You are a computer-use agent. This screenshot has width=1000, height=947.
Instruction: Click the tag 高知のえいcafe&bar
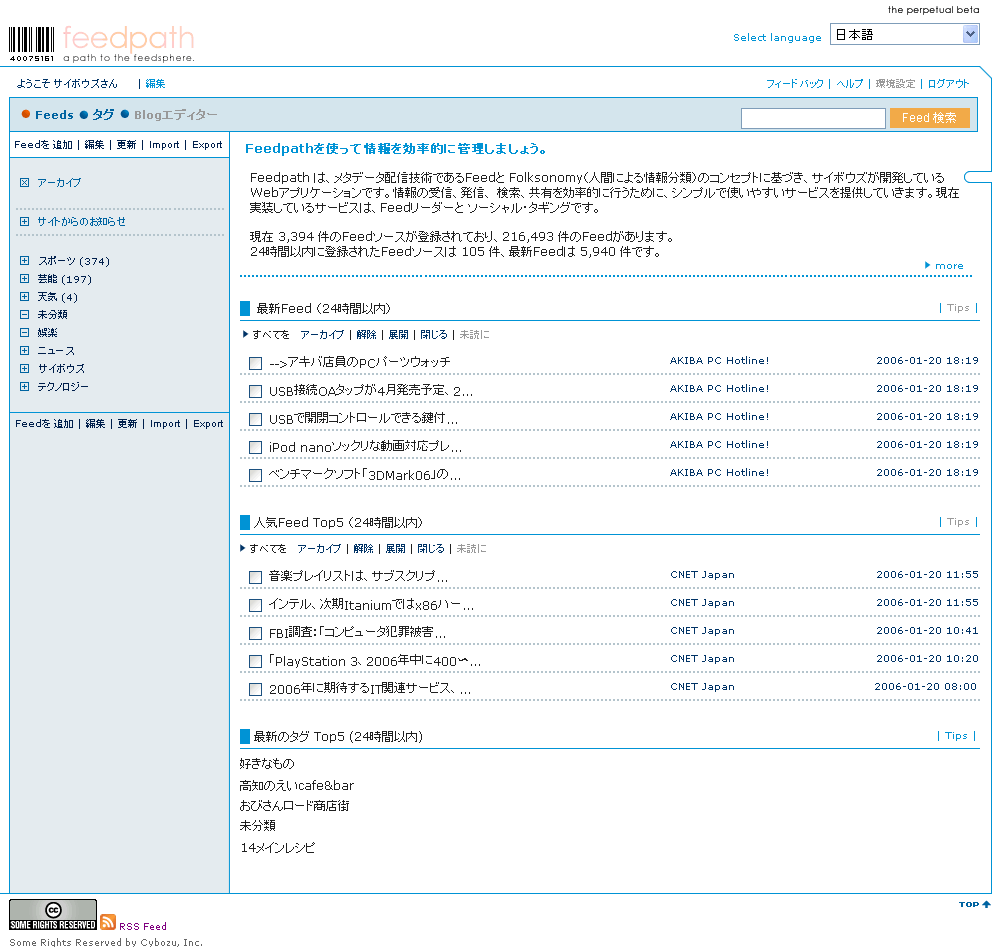tap(297, 786)
